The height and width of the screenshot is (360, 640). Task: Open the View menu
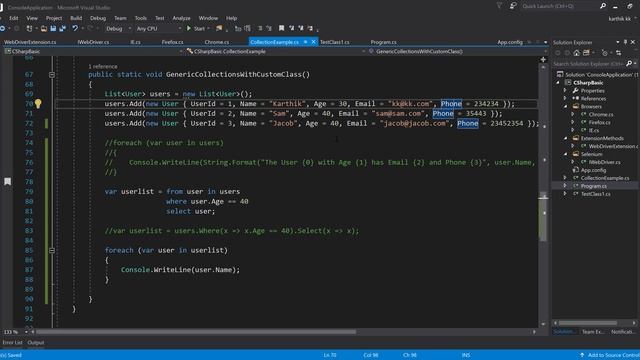pos(32,18)
